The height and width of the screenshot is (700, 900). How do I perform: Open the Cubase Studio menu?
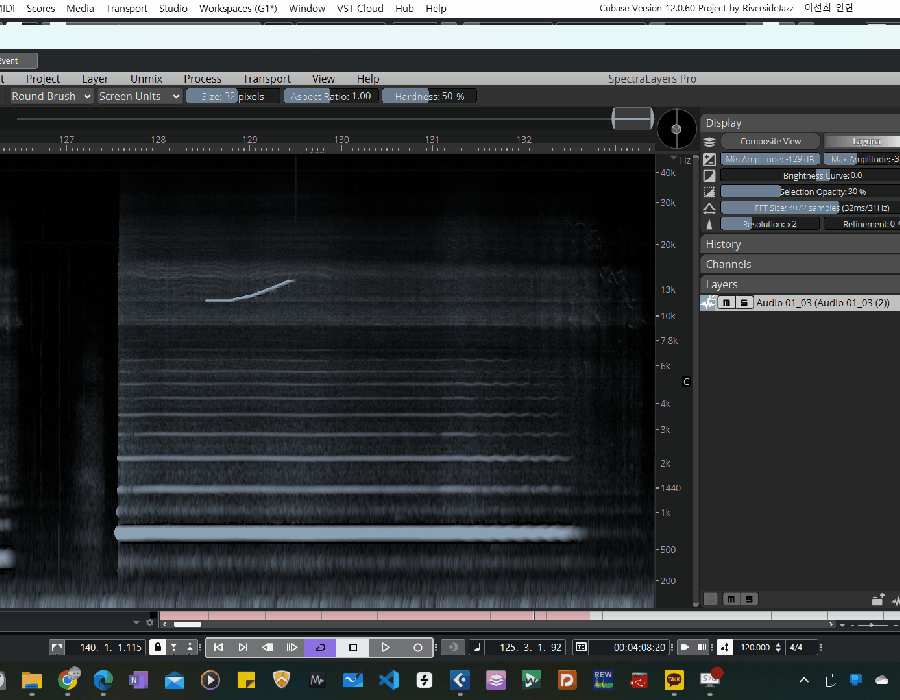173,9
